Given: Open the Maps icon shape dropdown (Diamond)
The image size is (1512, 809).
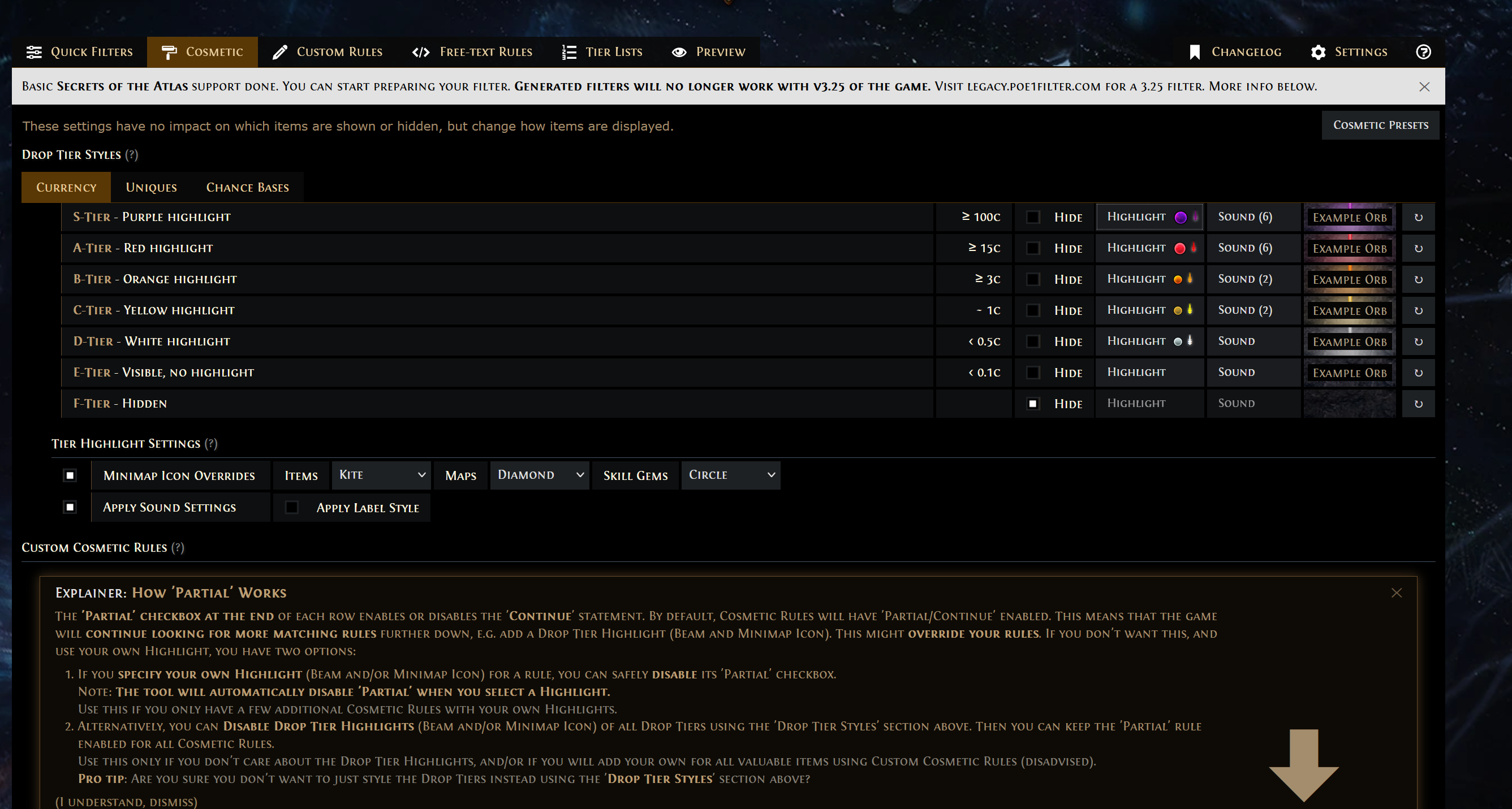Looking at the screenshot, I should tap(540, 475).
